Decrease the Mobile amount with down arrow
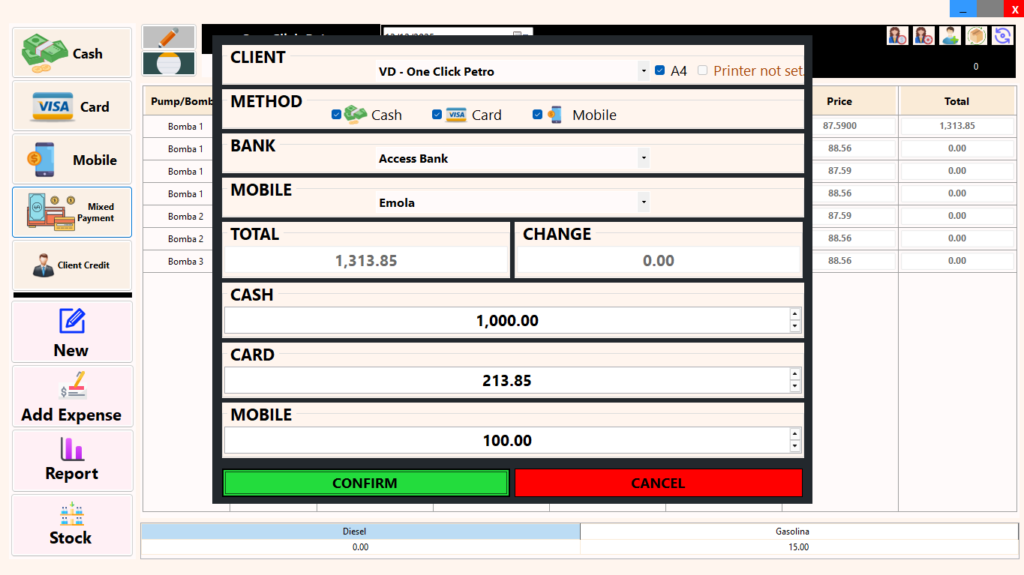 coord(795,446)
